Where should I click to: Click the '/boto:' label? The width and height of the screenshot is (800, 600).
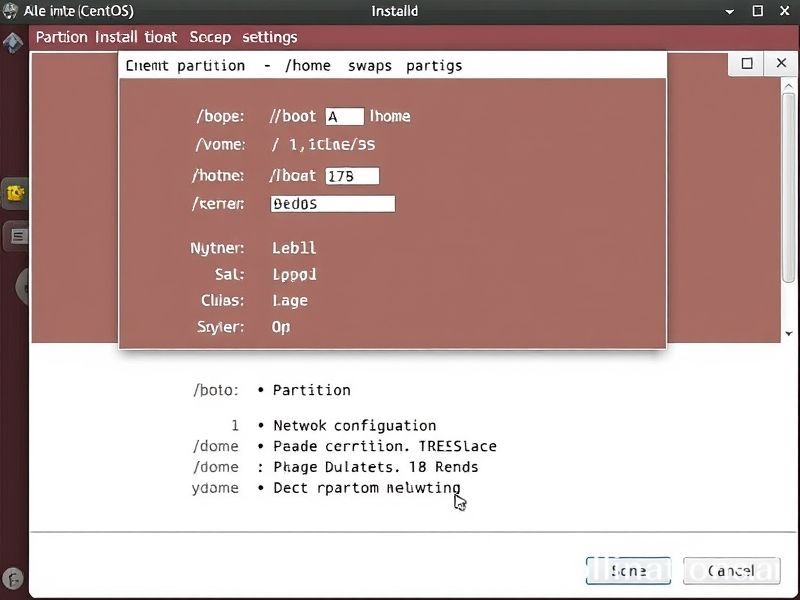click(216, 390)
